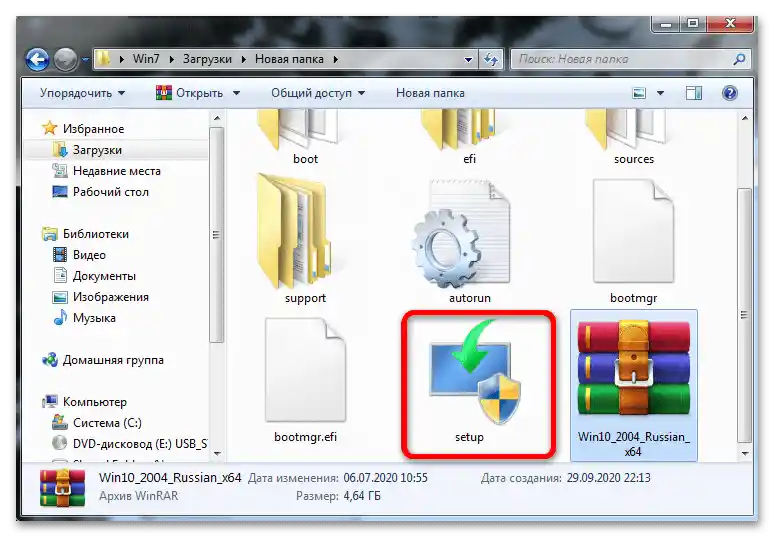Click the search magnifier icon
This screenshot has height=537, width=774.
739,59
